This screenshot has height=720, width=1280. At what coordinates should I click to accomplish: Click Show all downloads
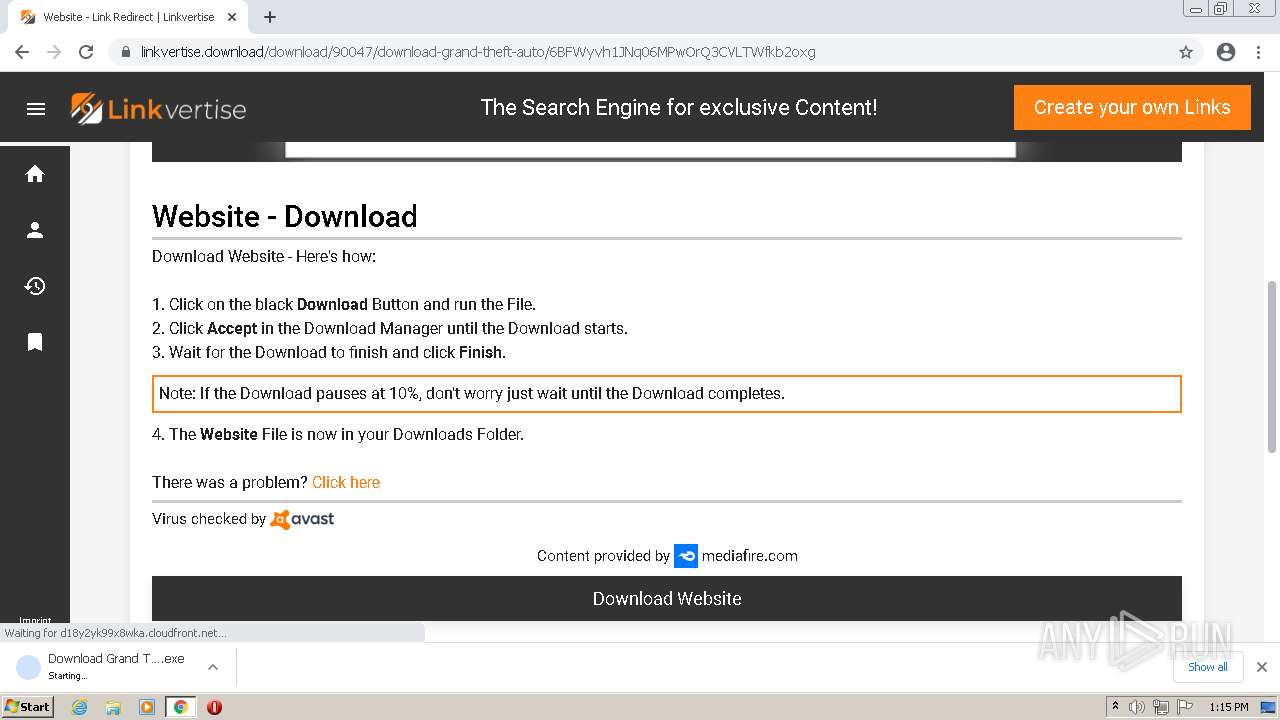tap(1208, 667)
